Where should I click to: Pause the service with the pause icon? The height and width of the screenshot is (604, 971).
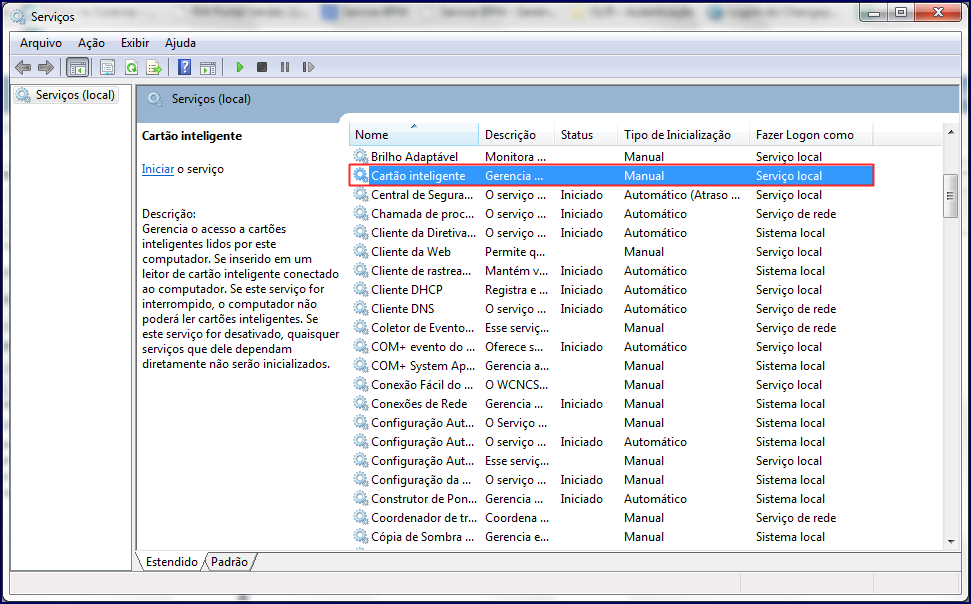(285, 67)
